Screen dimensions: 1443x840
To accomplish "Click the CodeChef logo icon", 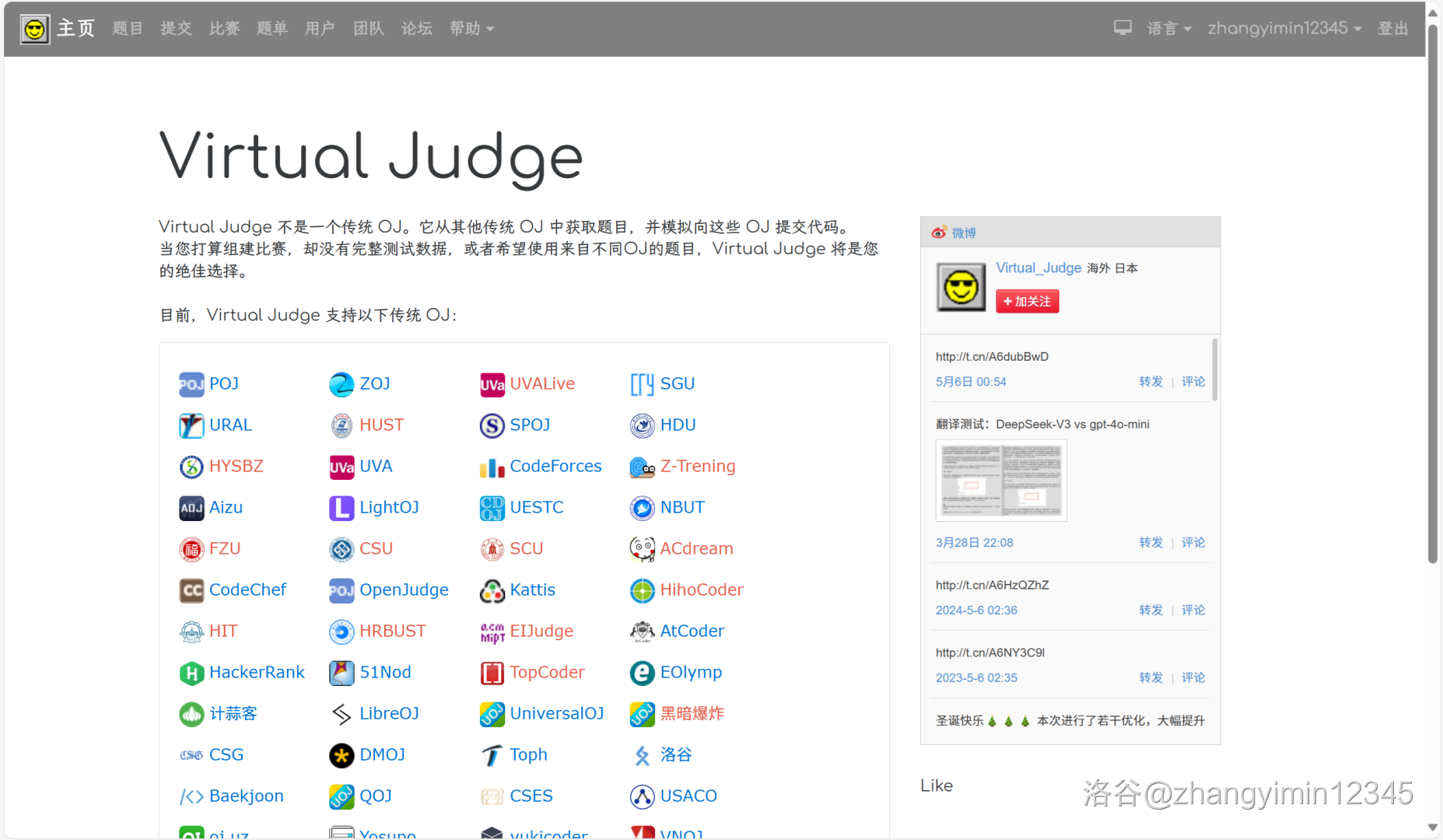I will coord(191,590).
